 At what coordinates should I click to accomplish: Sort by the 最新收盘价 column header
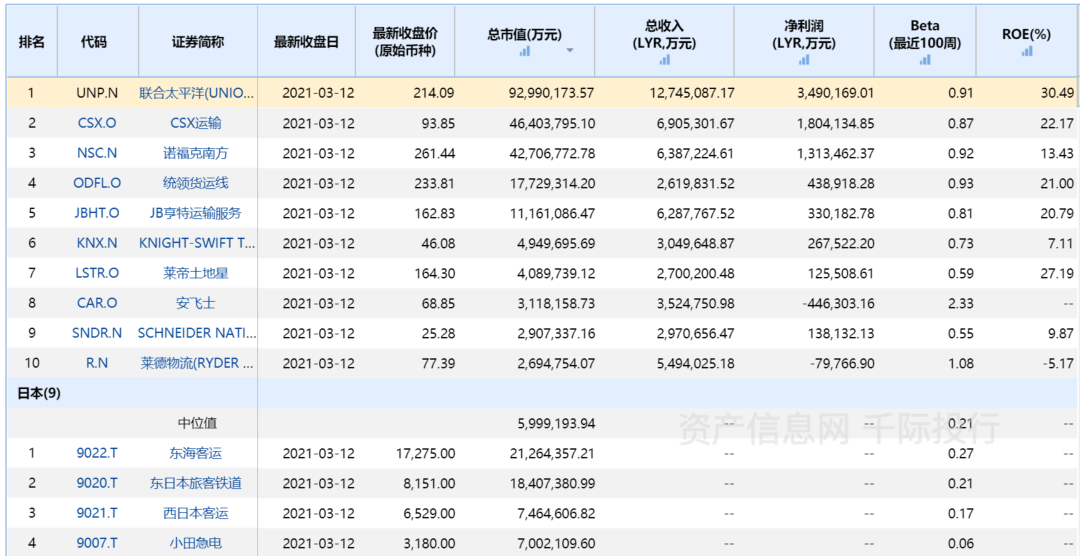point(404,42)
